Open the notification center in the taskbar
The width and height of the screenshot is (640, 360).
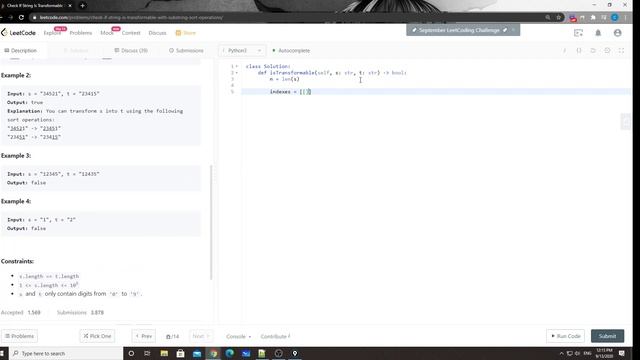tap(622, 353)
